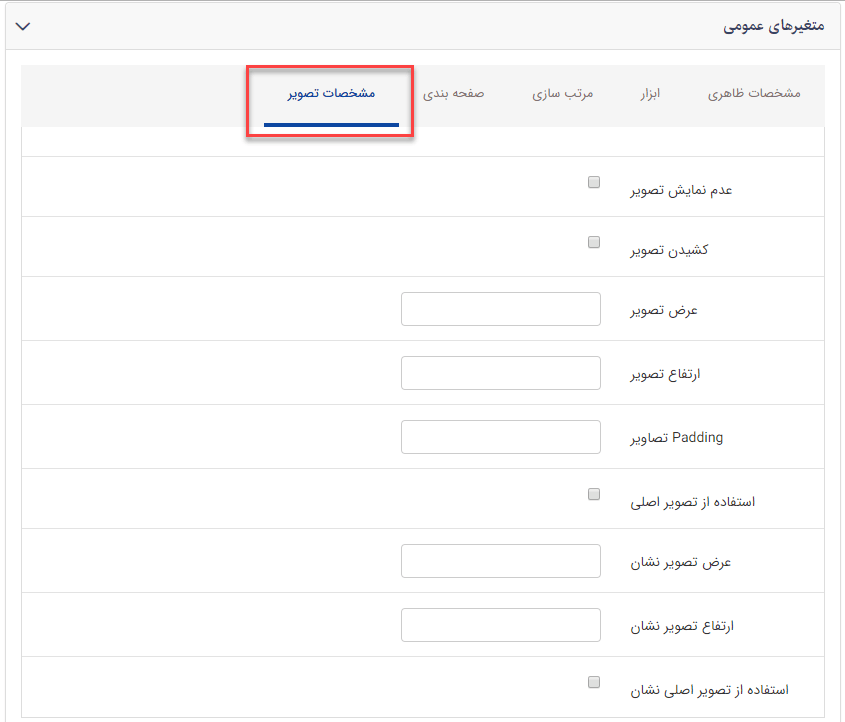Screen dimensions: 845x722
Task: Click the عرض تصویر input field
Action: [x=500, y=309]
